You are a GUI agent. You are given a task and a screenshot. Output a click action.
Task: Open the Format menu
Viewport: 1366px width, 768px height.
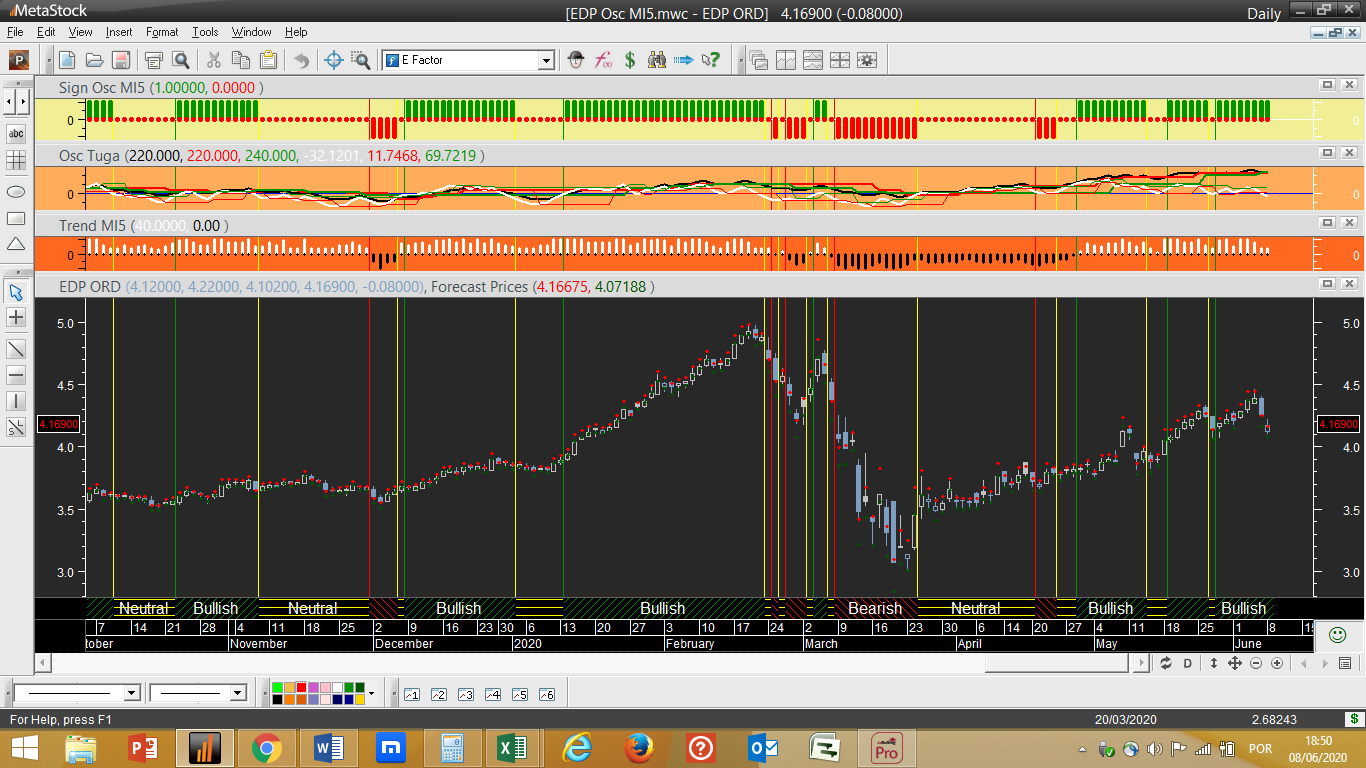pos(162,32)
